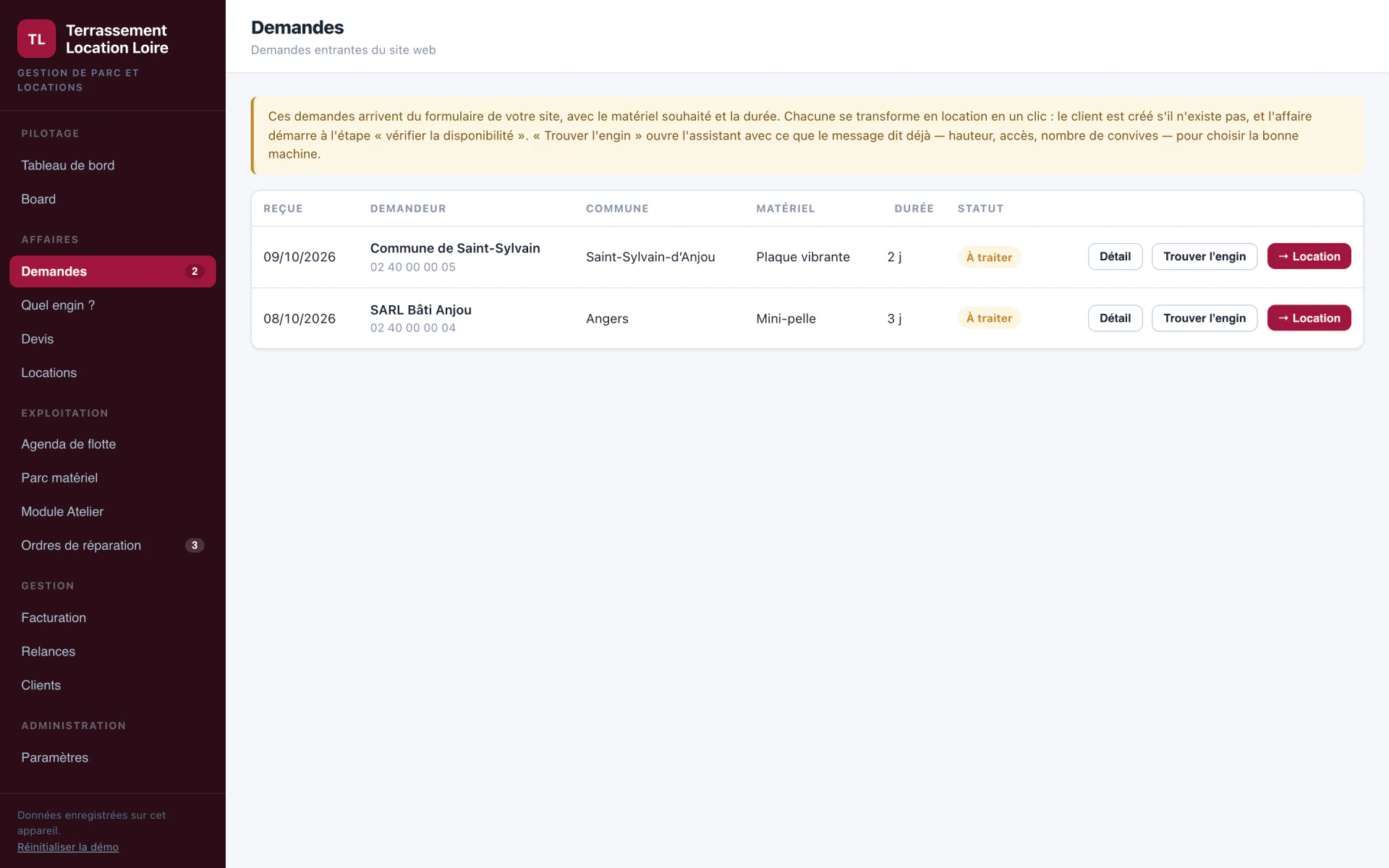Open the Clients page
The height and width of the screenshot is (868, 1389).
click(113, 686)
